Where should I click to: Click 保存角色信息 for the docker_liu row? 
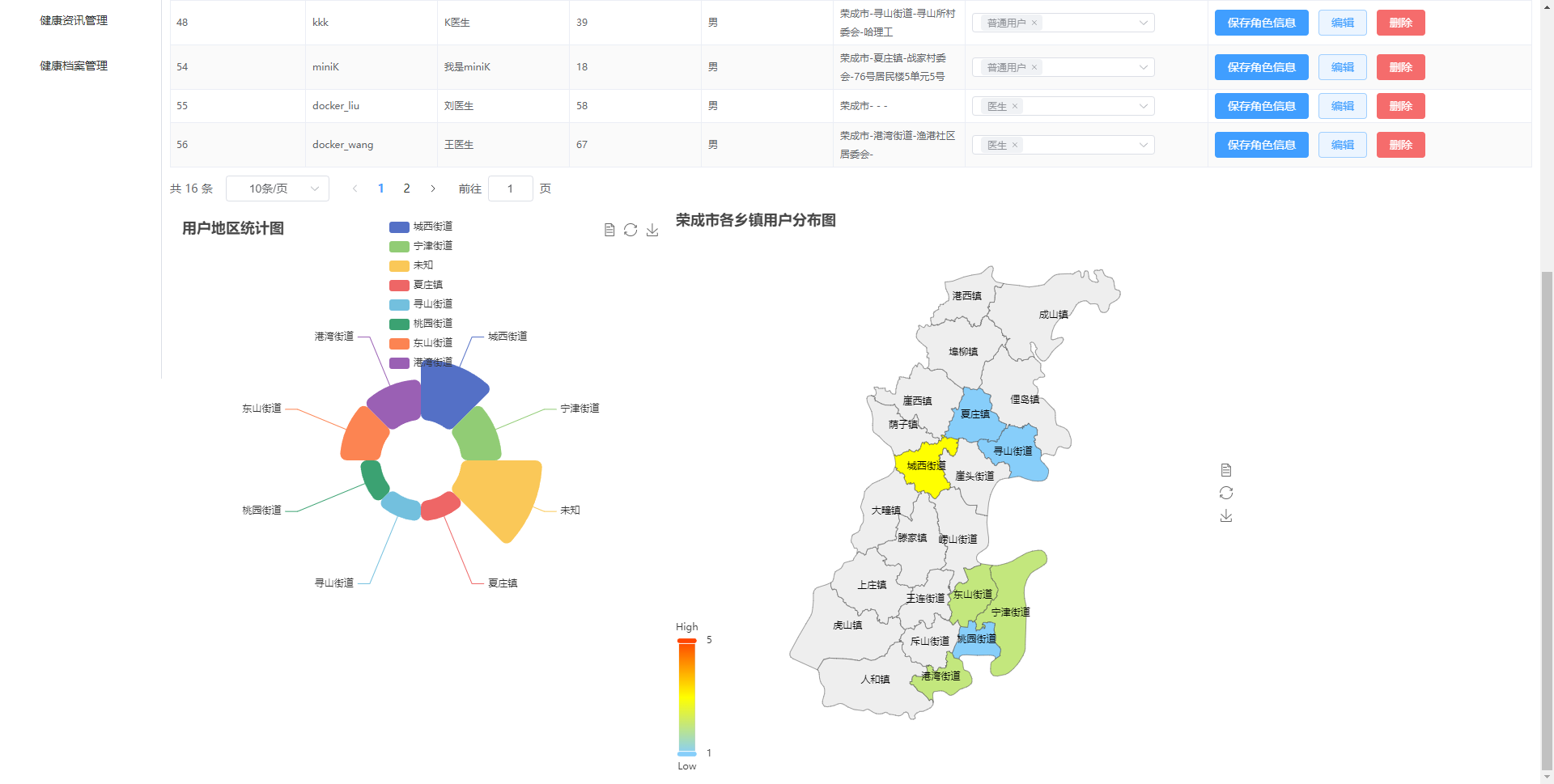click(x=1261, y=106)
